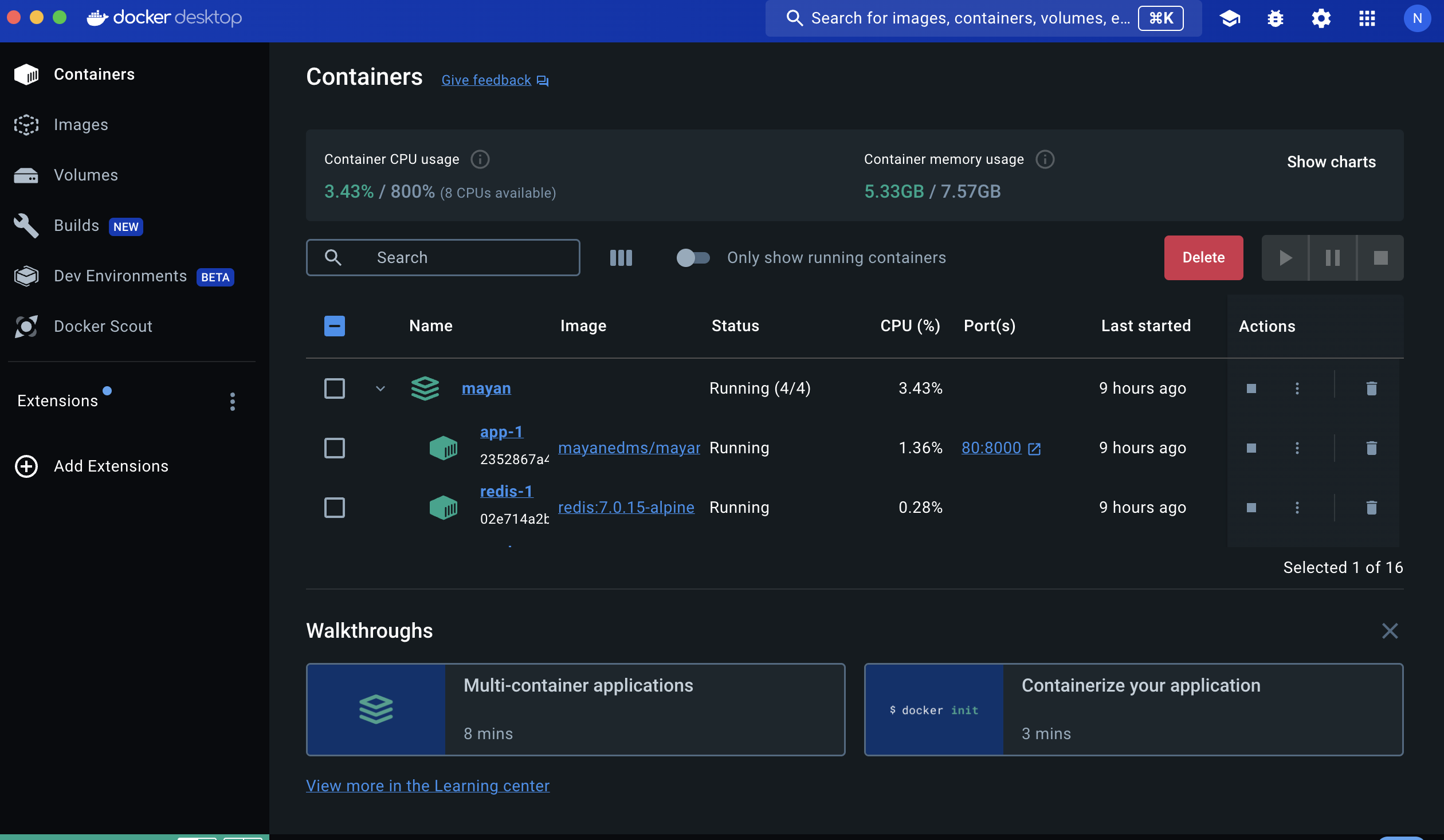This screenshot has height=840, width=1444.
Task: Open View more in the Learning center
Action: pyautogui.click(x=427, y=786)
